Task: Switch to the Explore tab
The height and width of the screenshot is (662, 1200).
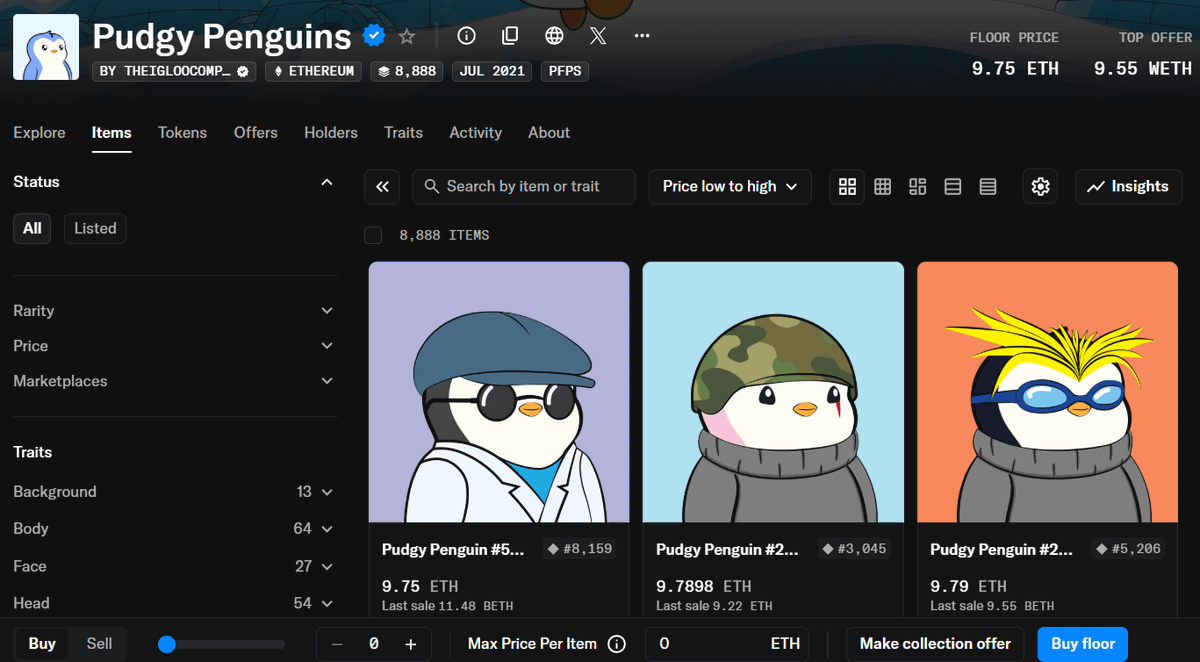Action: pos(39,132)
